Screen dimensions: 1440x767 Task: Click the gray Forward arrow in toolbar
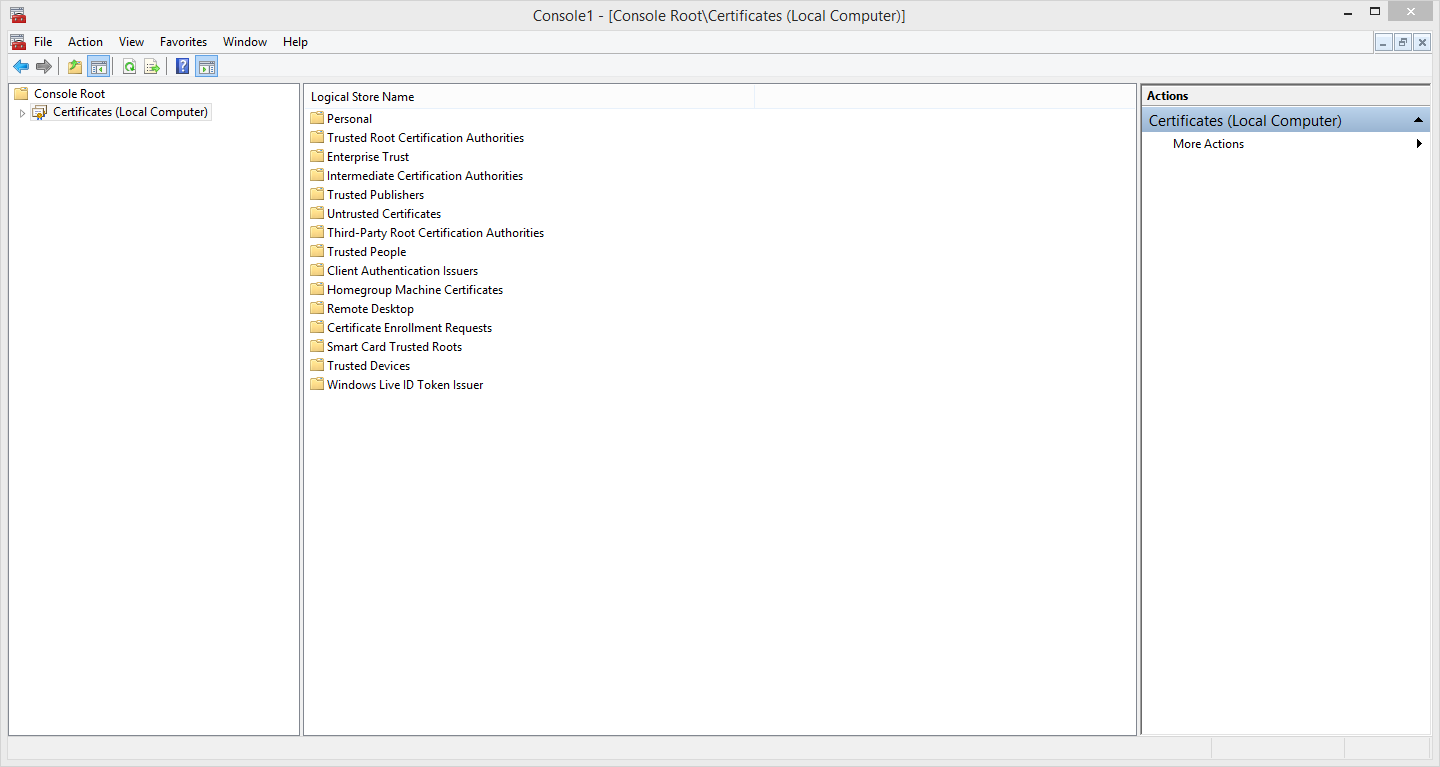click(43, 67)
